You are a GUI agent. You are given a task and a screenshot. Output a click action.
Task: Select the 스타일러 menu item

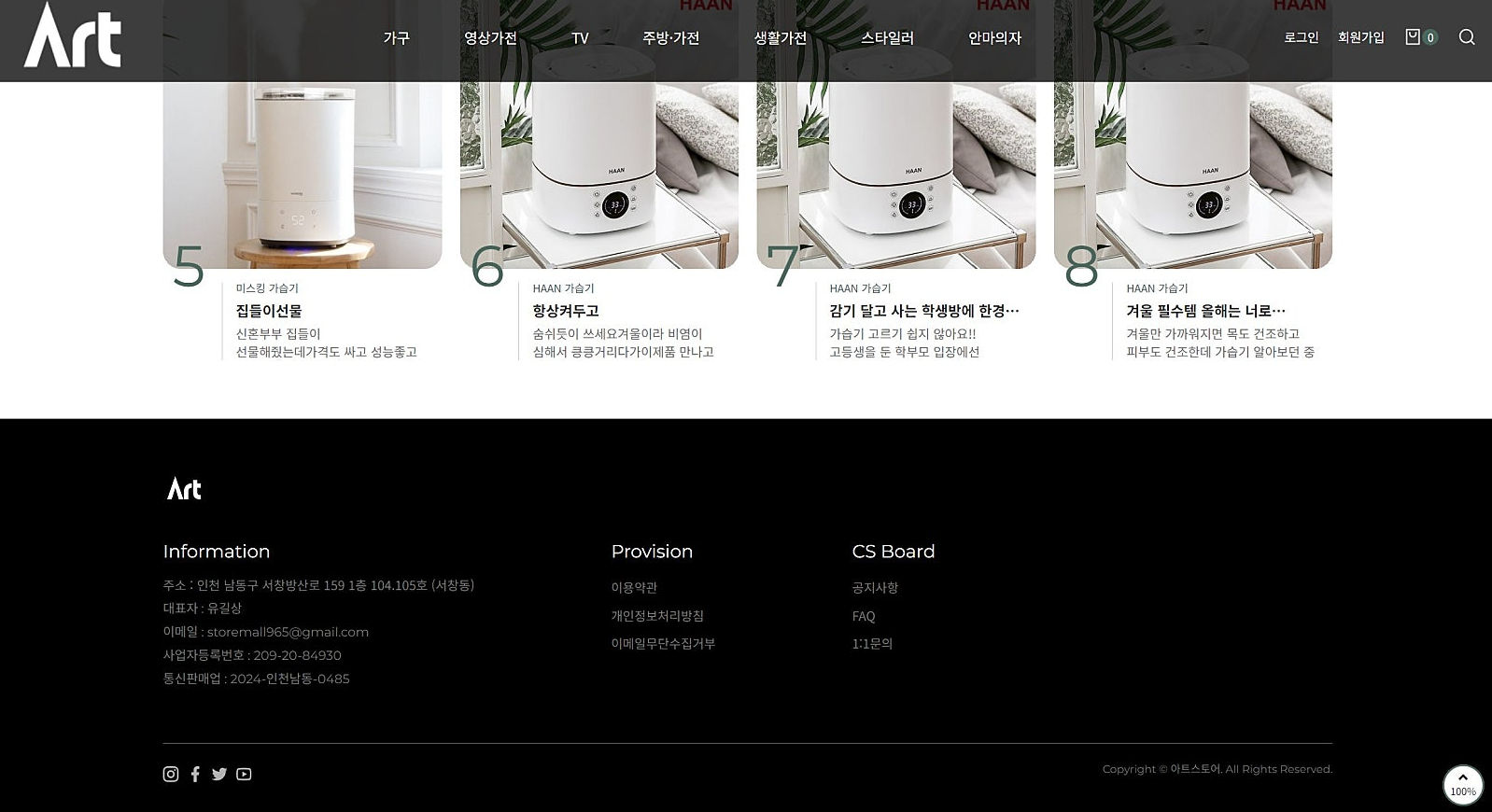887,38
